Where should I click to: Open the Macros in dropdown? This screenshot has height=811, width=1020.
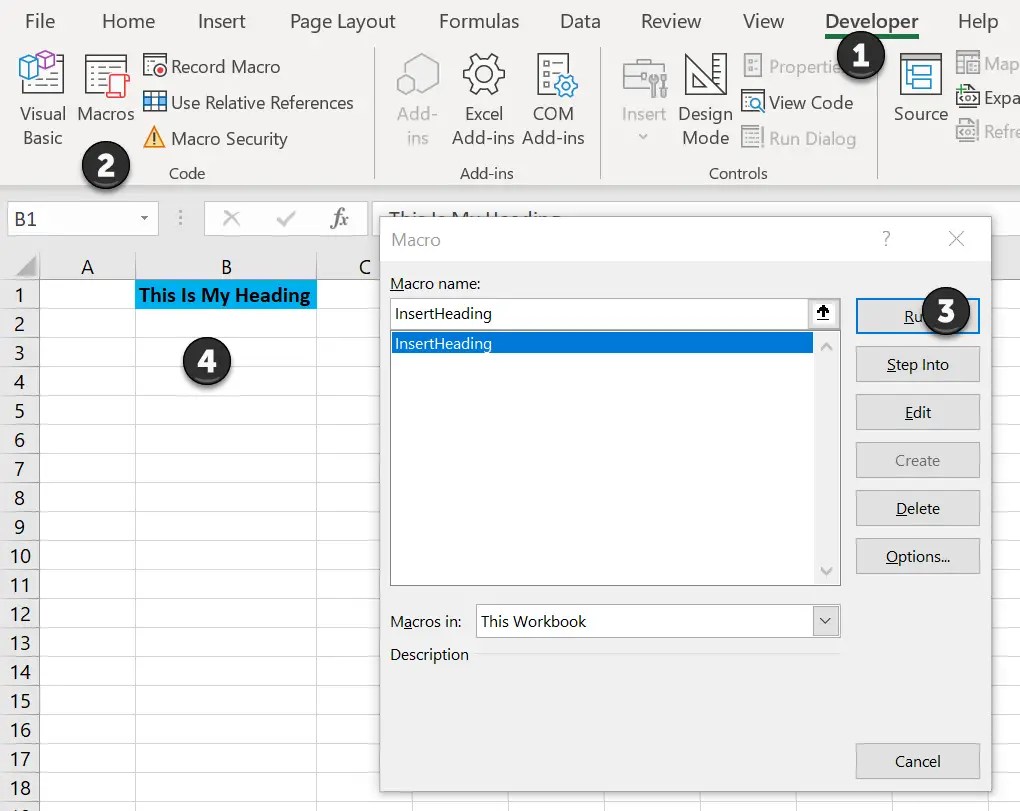point(825,621)
